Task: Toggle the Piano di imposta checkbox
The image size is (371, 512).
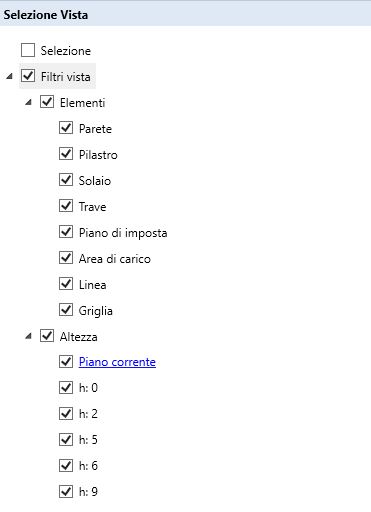Action: click(66, 232)
